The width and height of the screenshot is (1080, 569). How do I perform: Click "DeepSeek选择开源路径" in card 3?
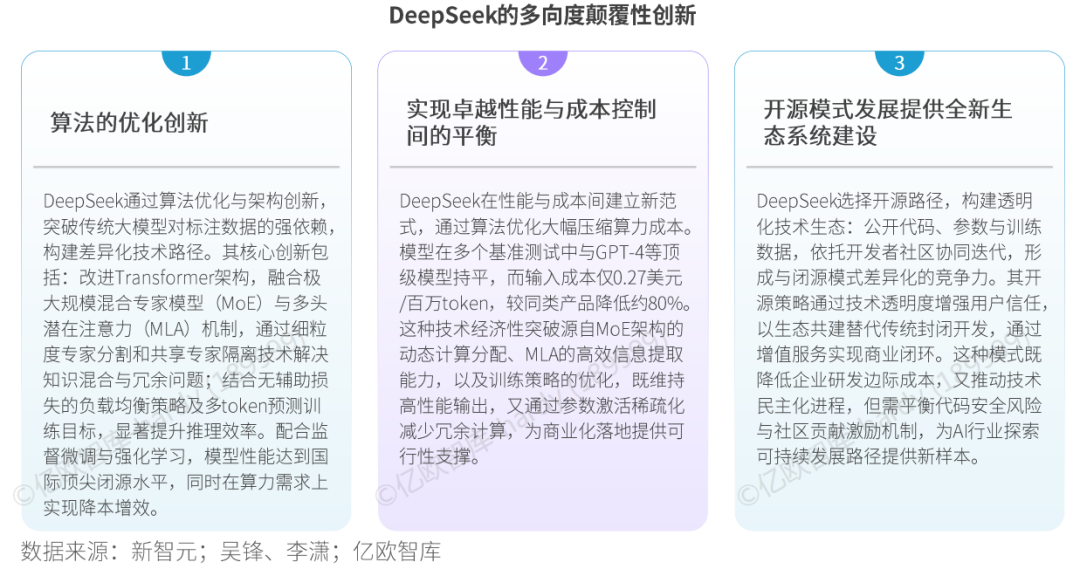tap(850, 201)
